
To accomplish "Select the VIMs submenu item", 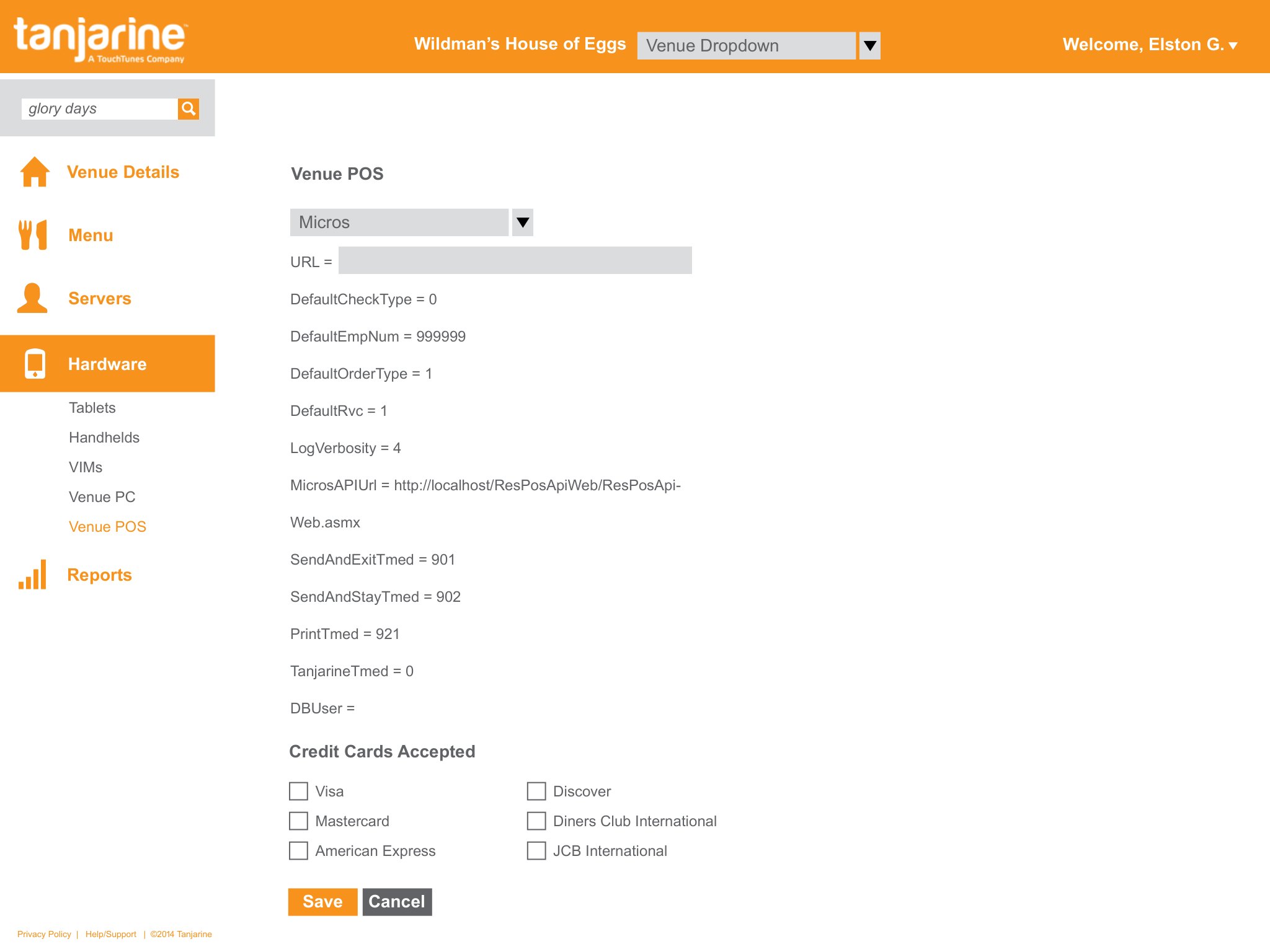I will tap(86, 467).
